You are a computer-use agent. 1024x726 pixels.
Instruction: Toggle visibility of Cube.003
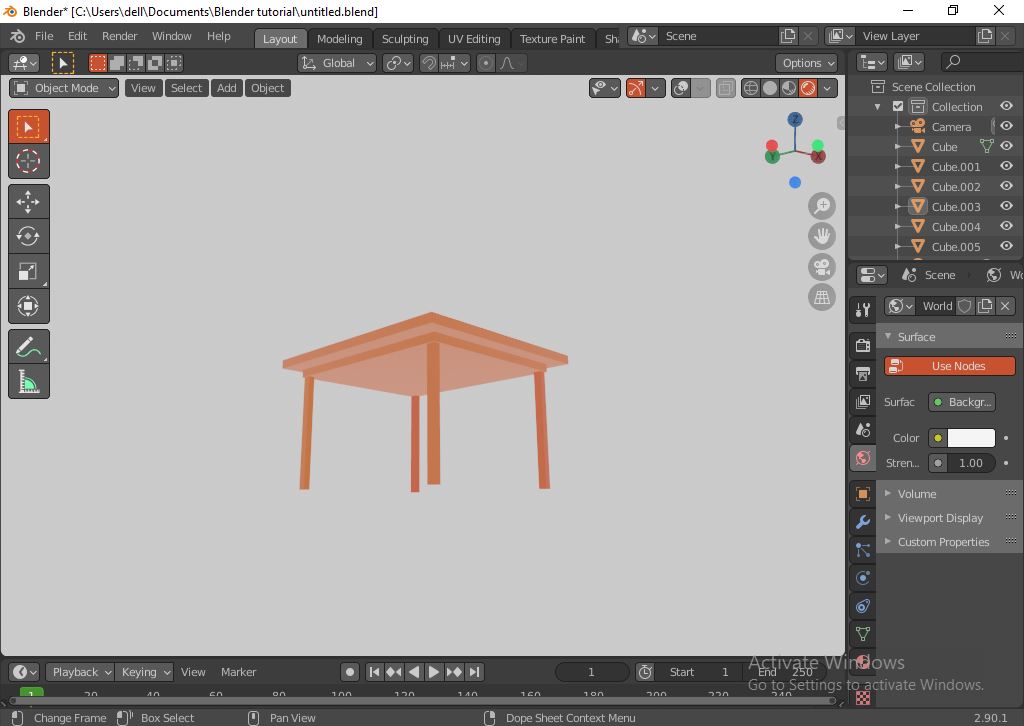1007,206
